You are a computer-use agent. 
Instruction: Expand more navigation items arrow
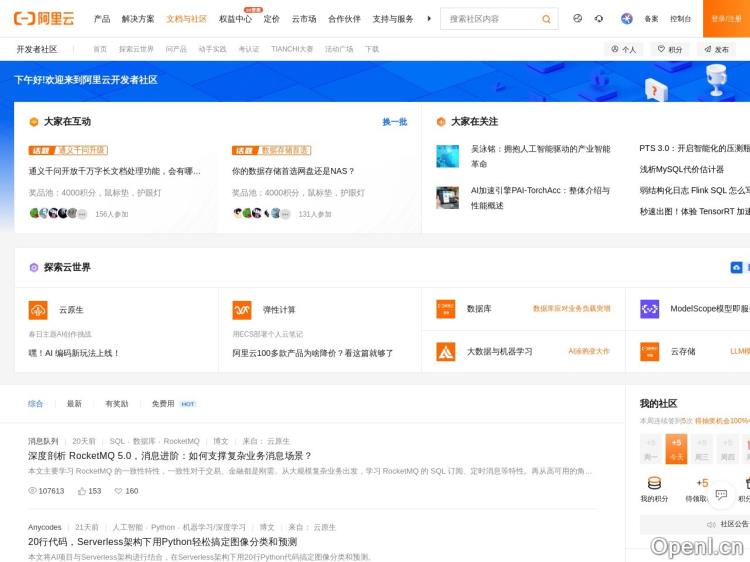429,19
